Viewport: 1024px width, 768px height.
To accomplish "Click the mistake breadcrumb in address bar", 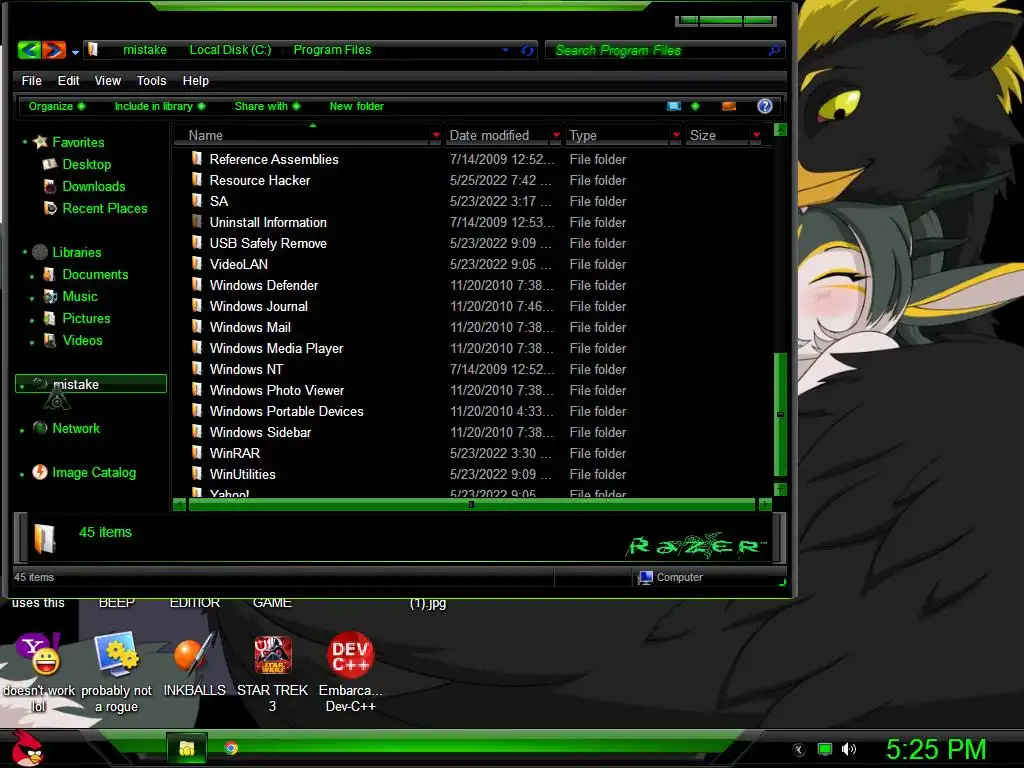I will point(144,50).
